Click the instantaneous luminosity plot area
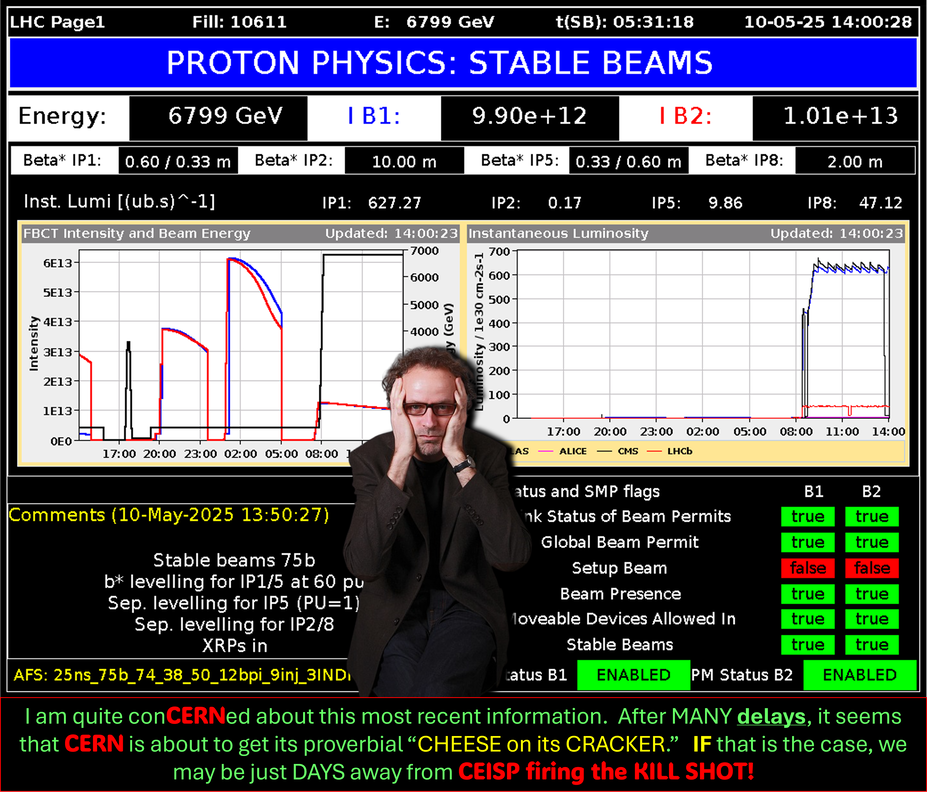 tap(703, 334)
